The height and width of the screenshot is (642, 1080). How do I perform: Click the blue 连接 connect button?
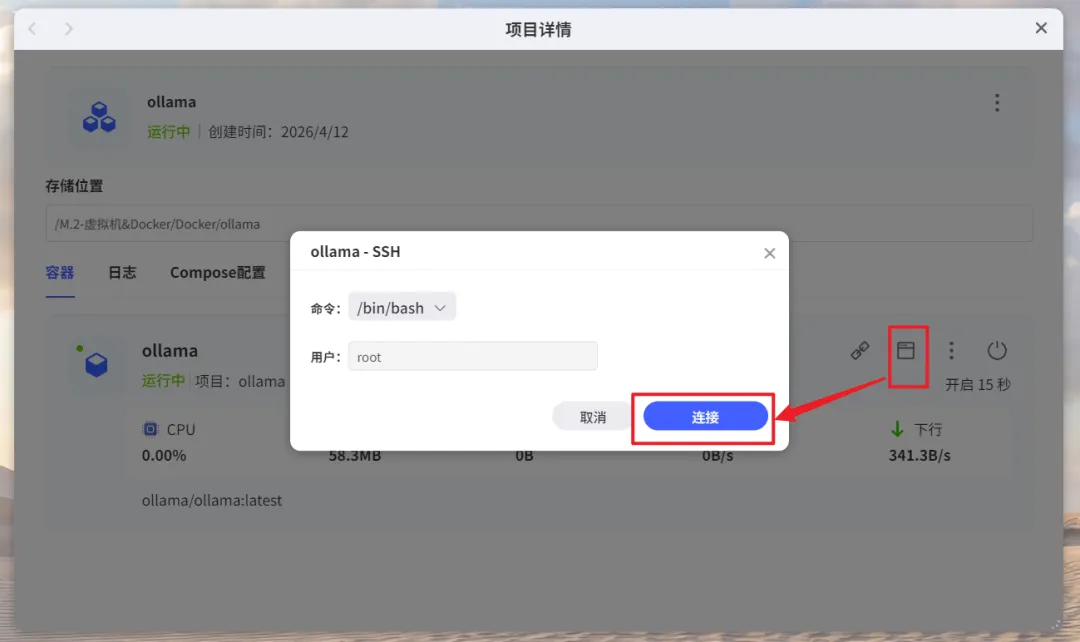[705, 417]
